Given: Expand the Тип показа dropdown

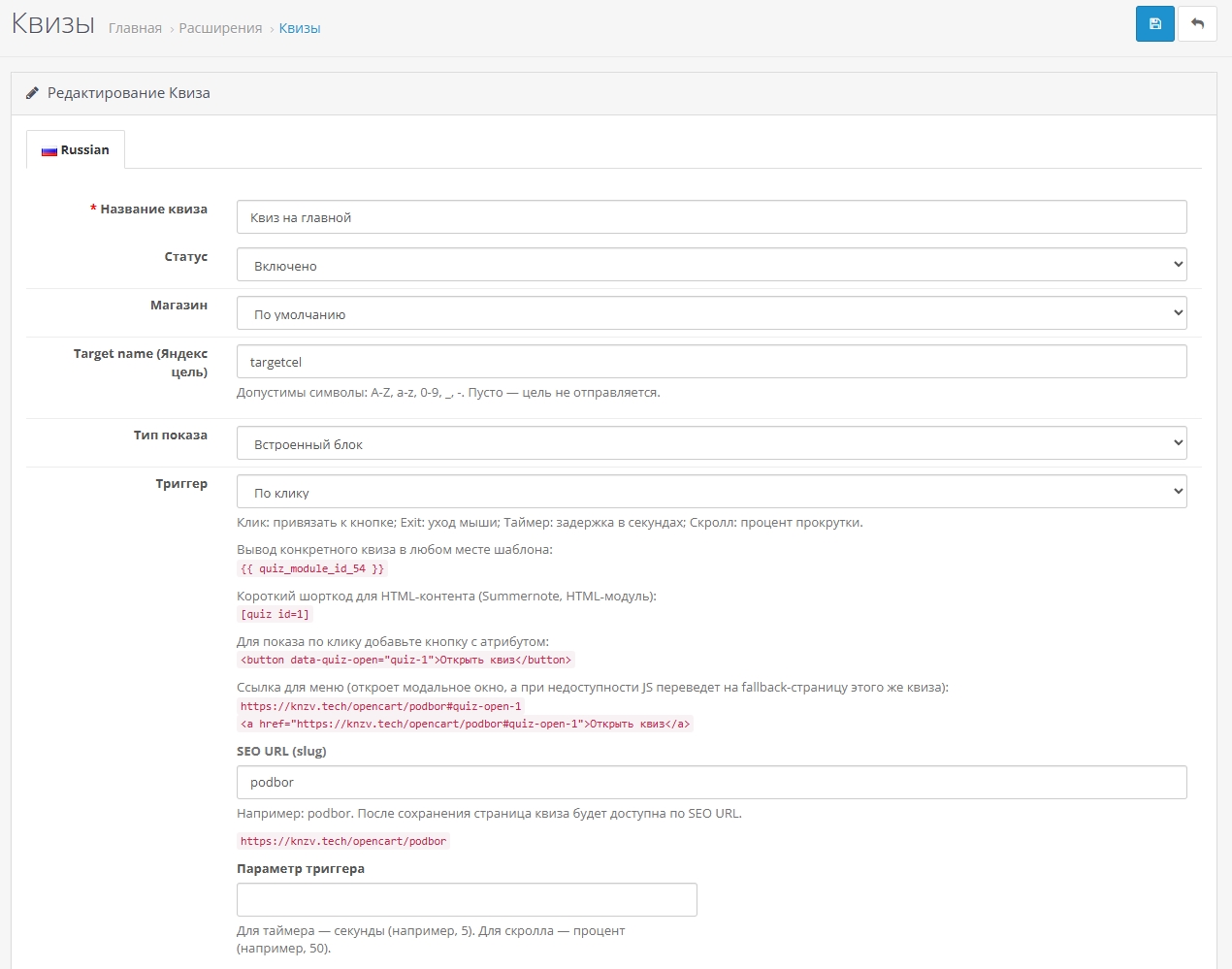Looking at the screenshot, I should click(711, 443).
